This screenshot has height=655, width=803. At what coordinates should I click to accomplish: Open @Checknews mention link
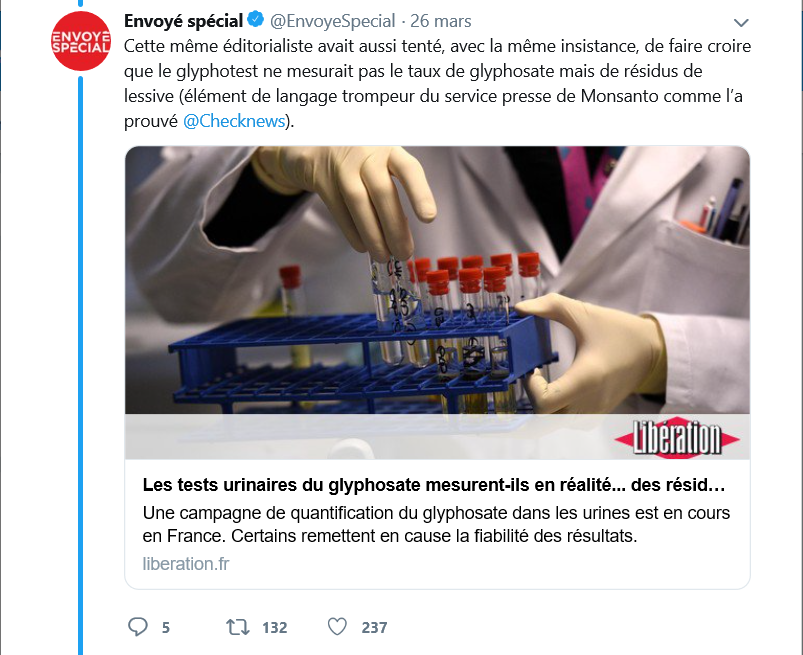(x=234, y=121)
